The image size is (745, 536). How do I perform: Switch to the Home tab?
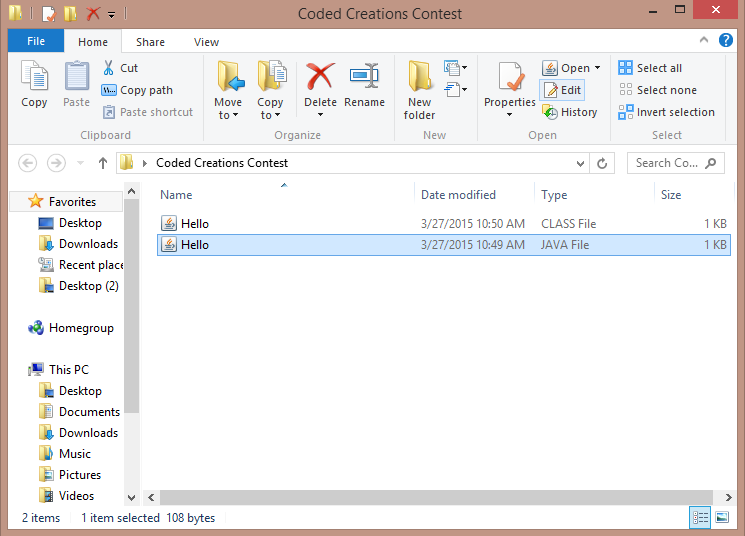pos(93,42)
